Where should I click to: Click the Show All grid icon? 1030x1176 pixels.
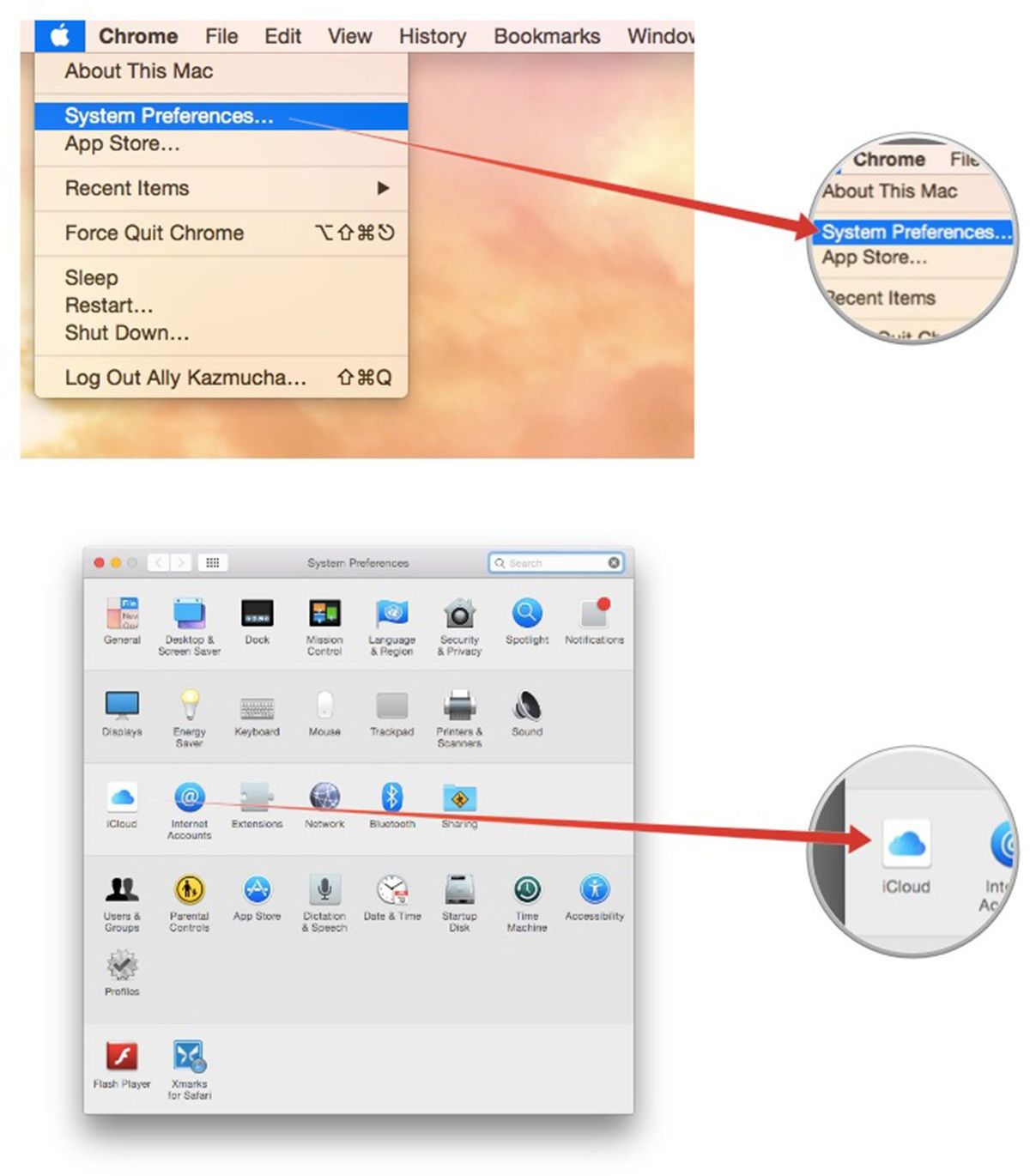point(213,562)
